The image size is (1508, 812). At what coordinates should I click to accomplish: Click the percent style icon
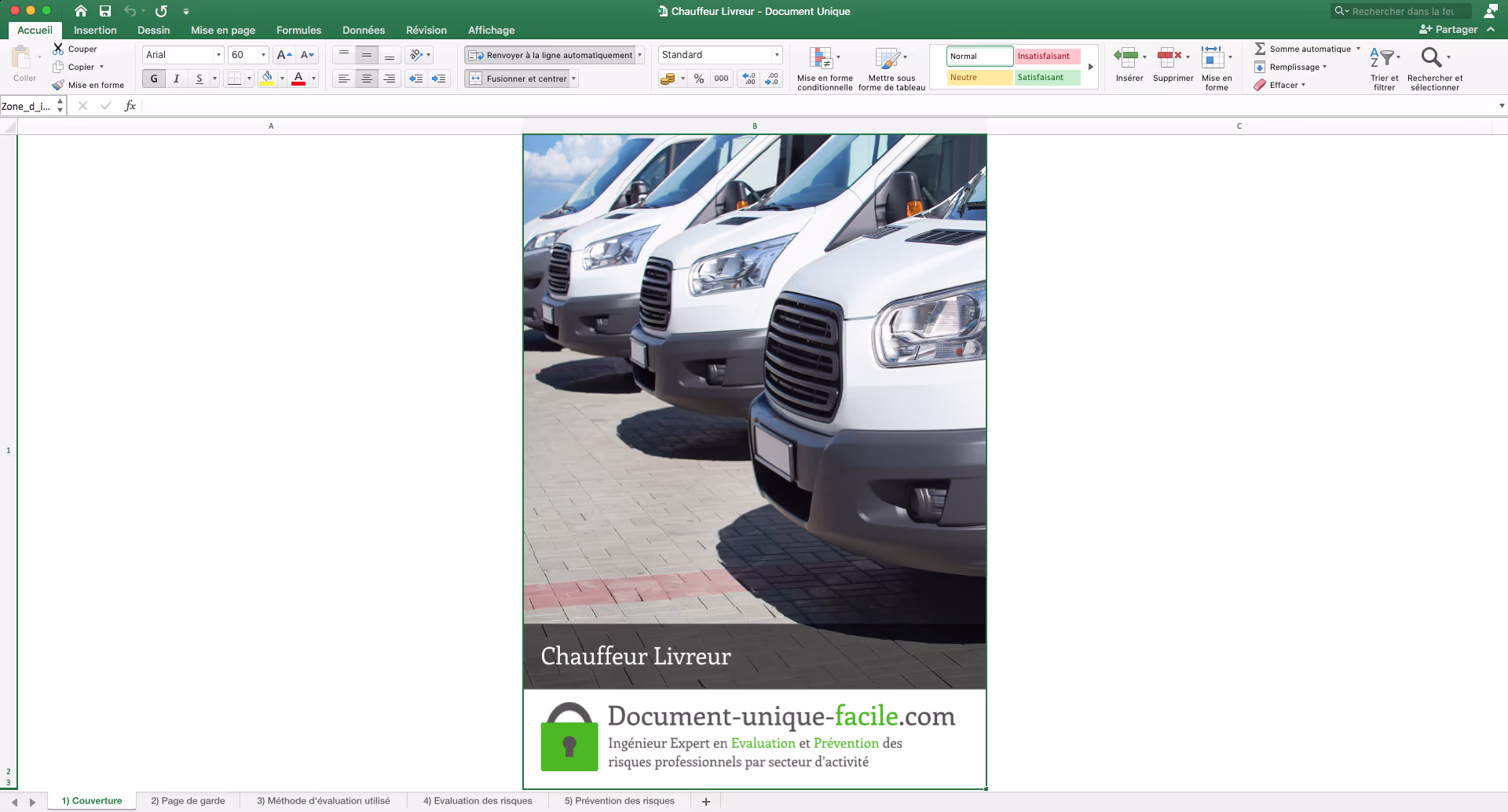699,79
